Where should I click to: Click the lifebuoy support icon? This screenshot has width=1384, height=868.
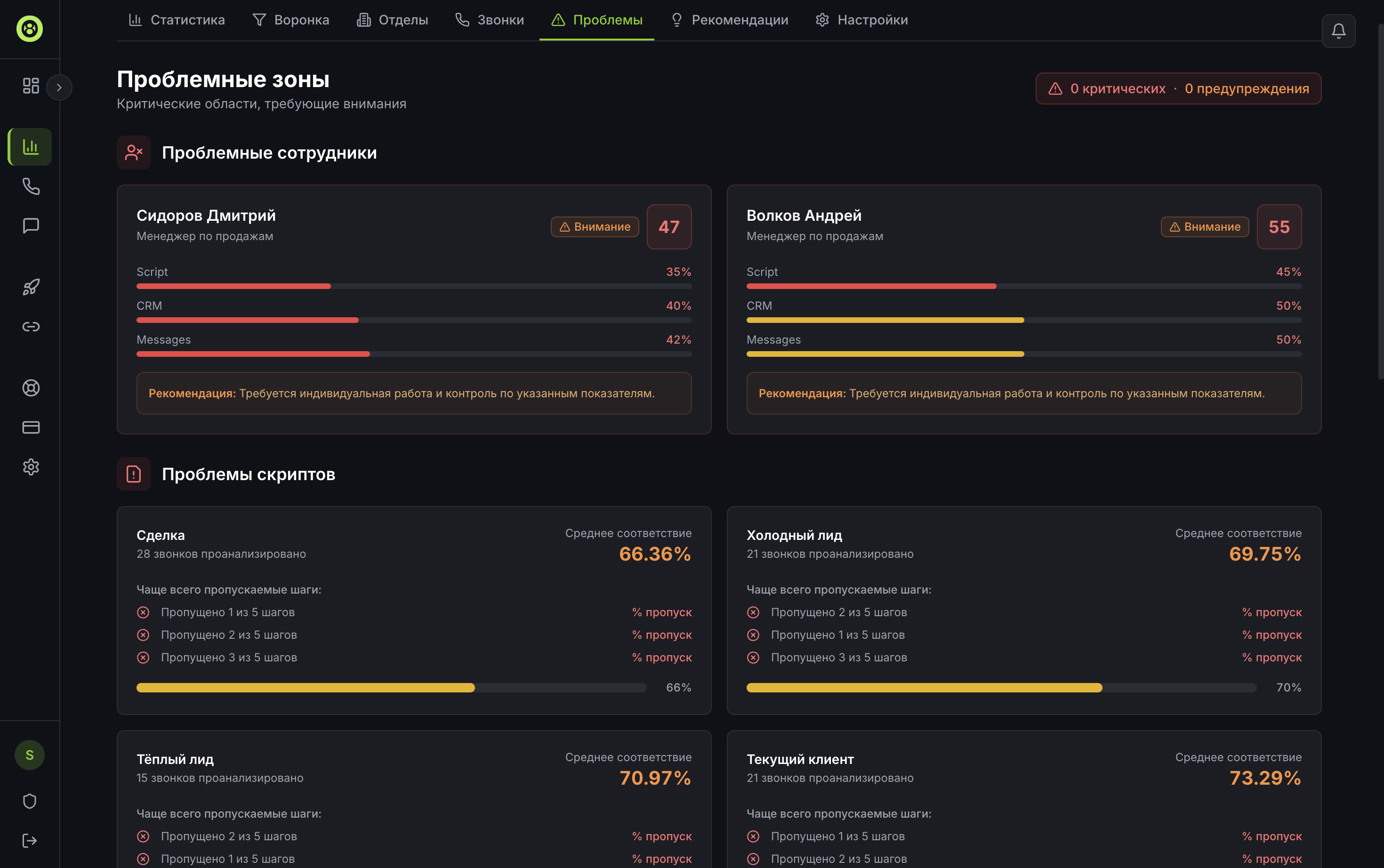(x=31, y=388)
